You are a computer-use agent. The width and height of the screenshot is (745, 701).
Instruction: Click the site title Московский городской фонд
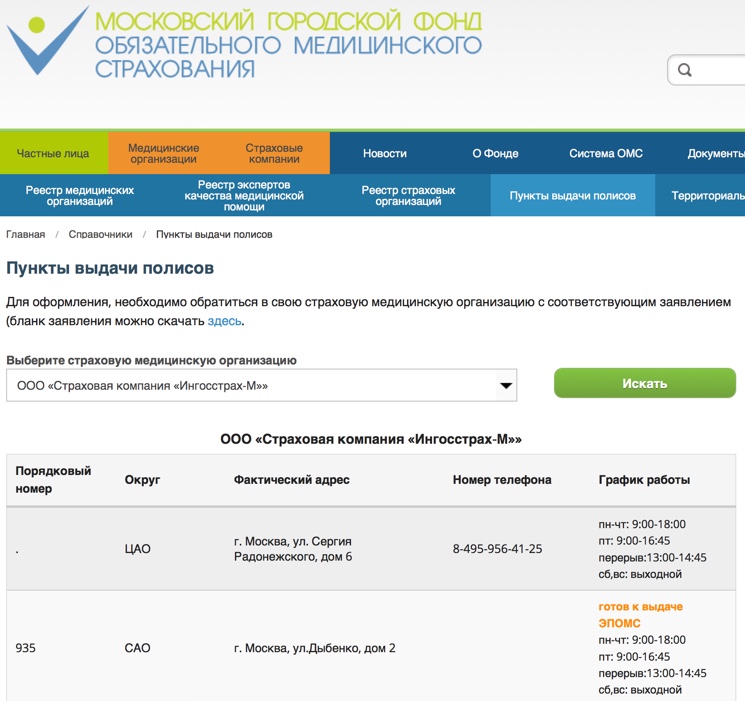pos(288,44)
